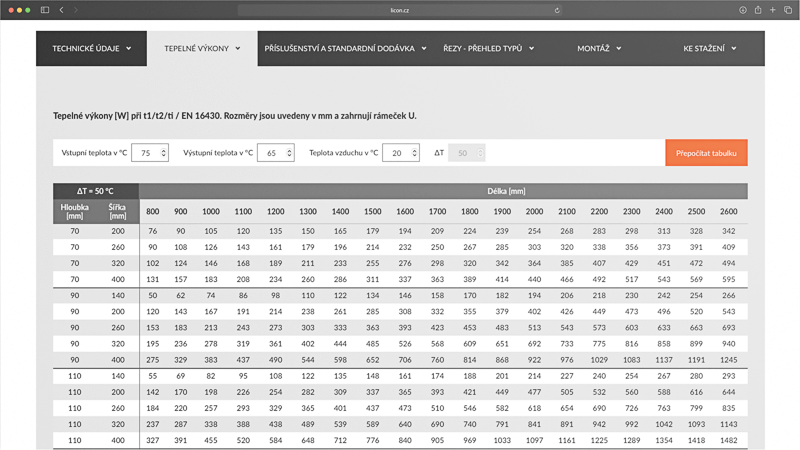Viewport: 800px width, 450px height.
Task: Reload the page with the refresh icon
Action: click(557, 10)
